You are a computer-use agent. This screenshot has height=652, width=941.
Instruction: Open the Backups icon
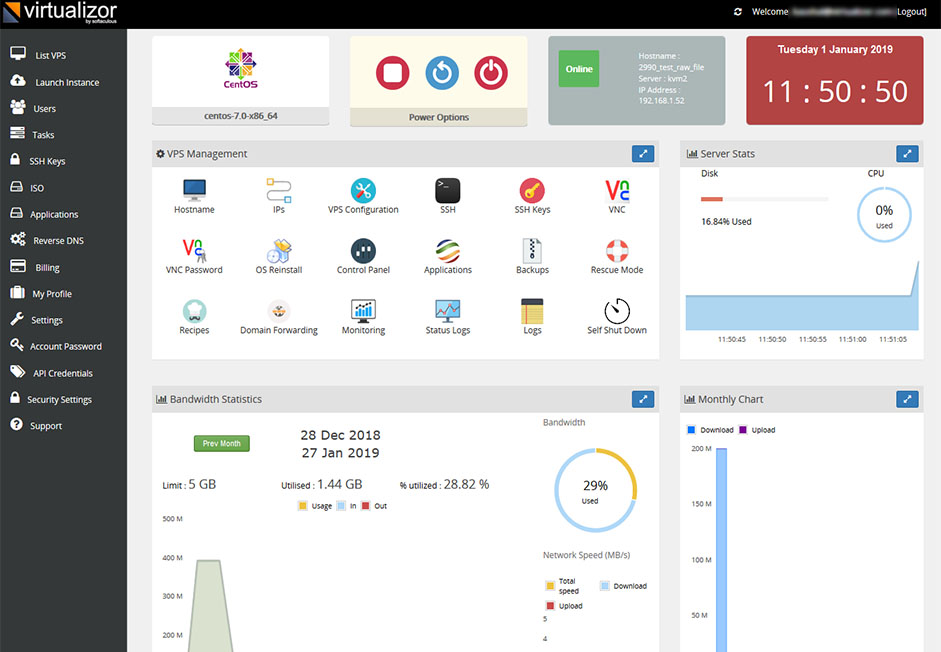532,250
